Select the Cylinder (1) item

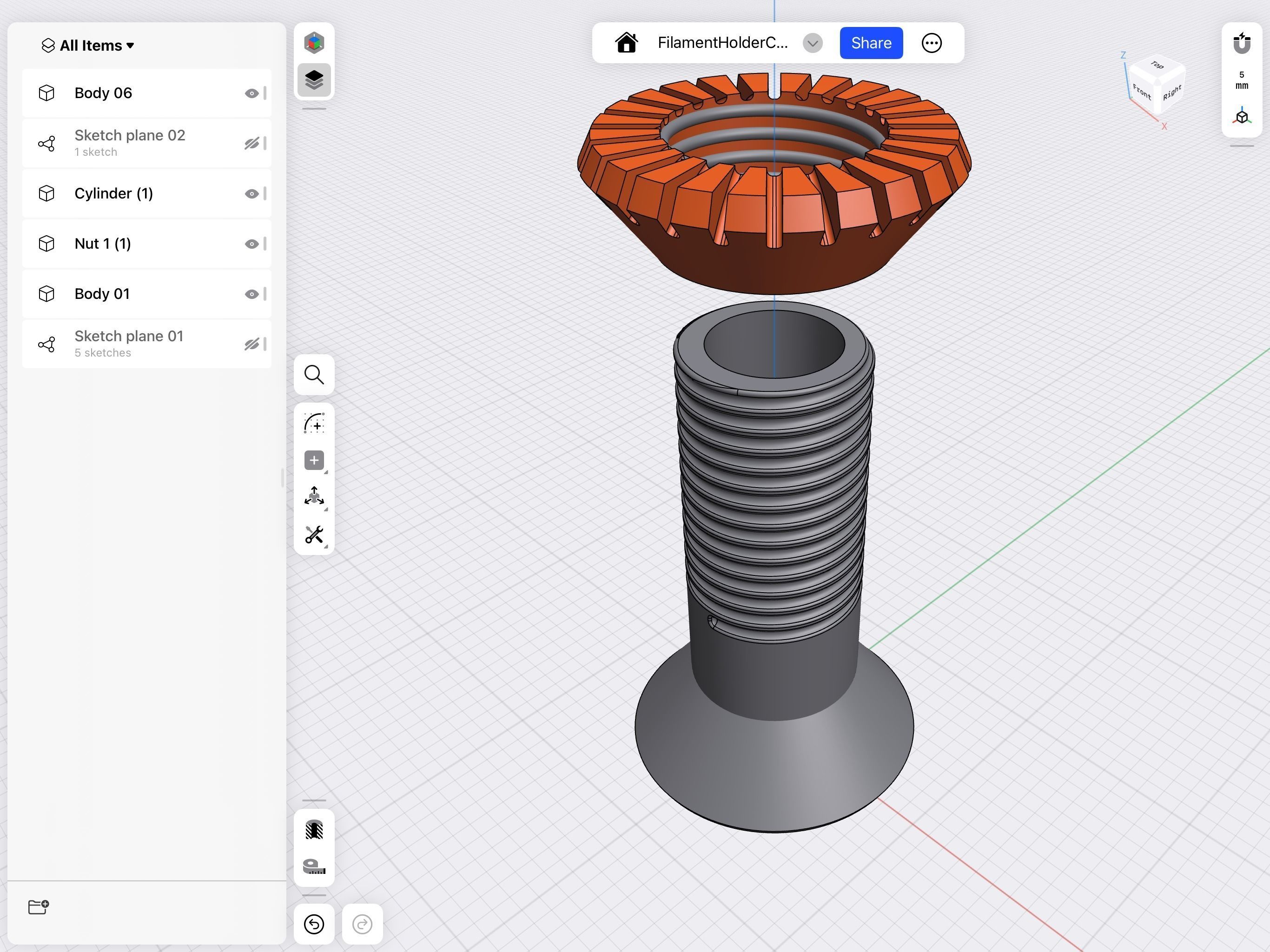(146, 193)
